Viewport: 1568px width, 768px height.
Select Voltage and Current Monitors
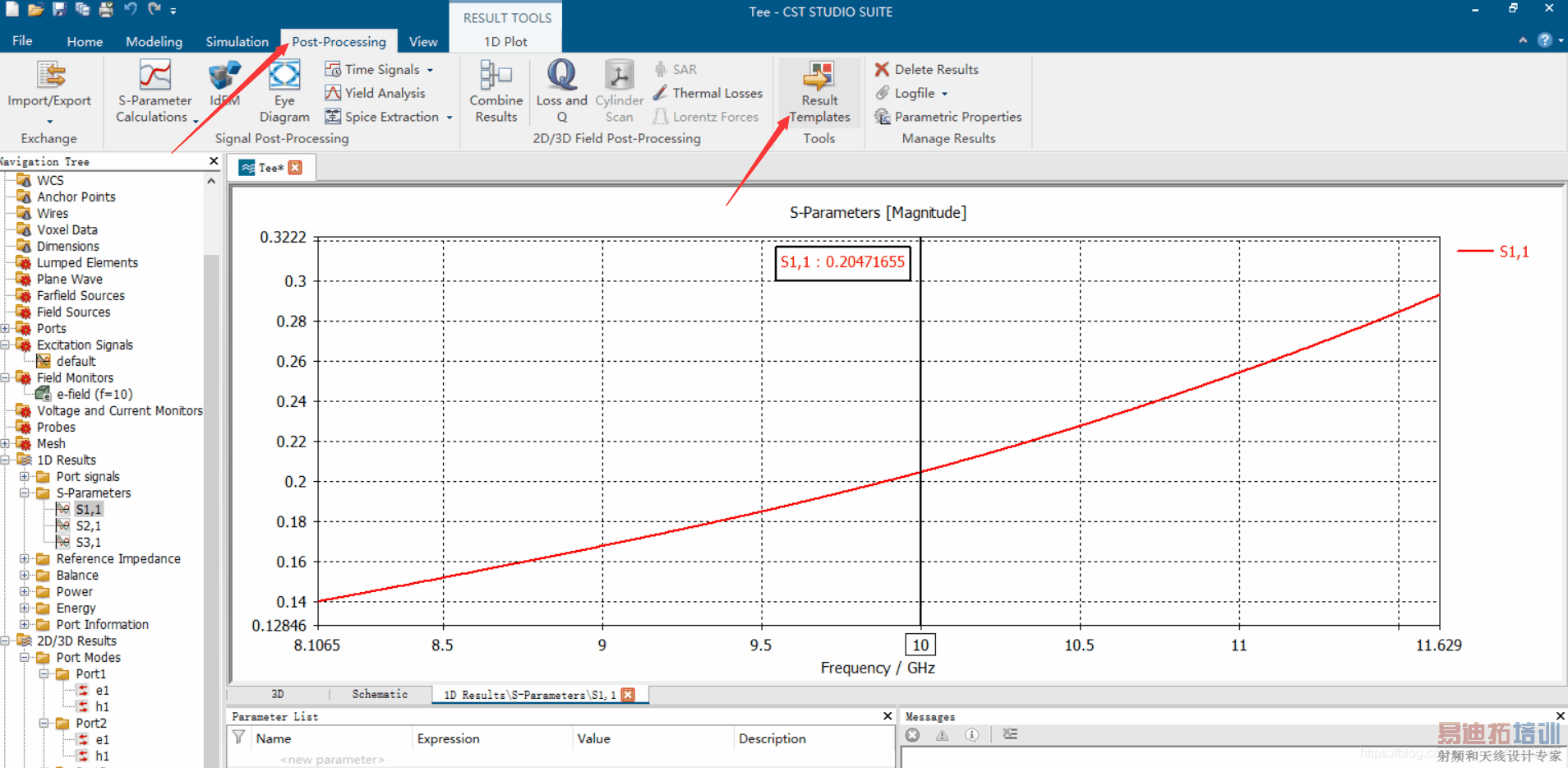[119, 410]
